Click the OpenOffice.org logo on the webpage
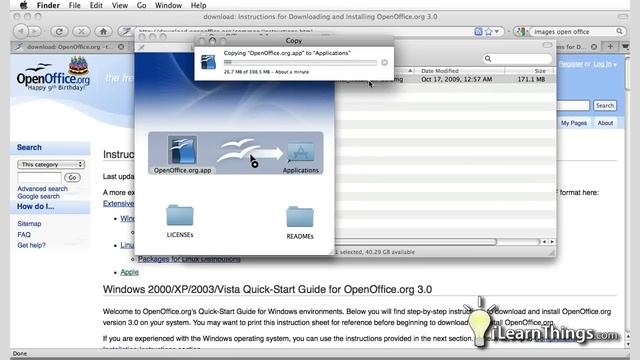640x360 pixels. [x=53, y=75]
